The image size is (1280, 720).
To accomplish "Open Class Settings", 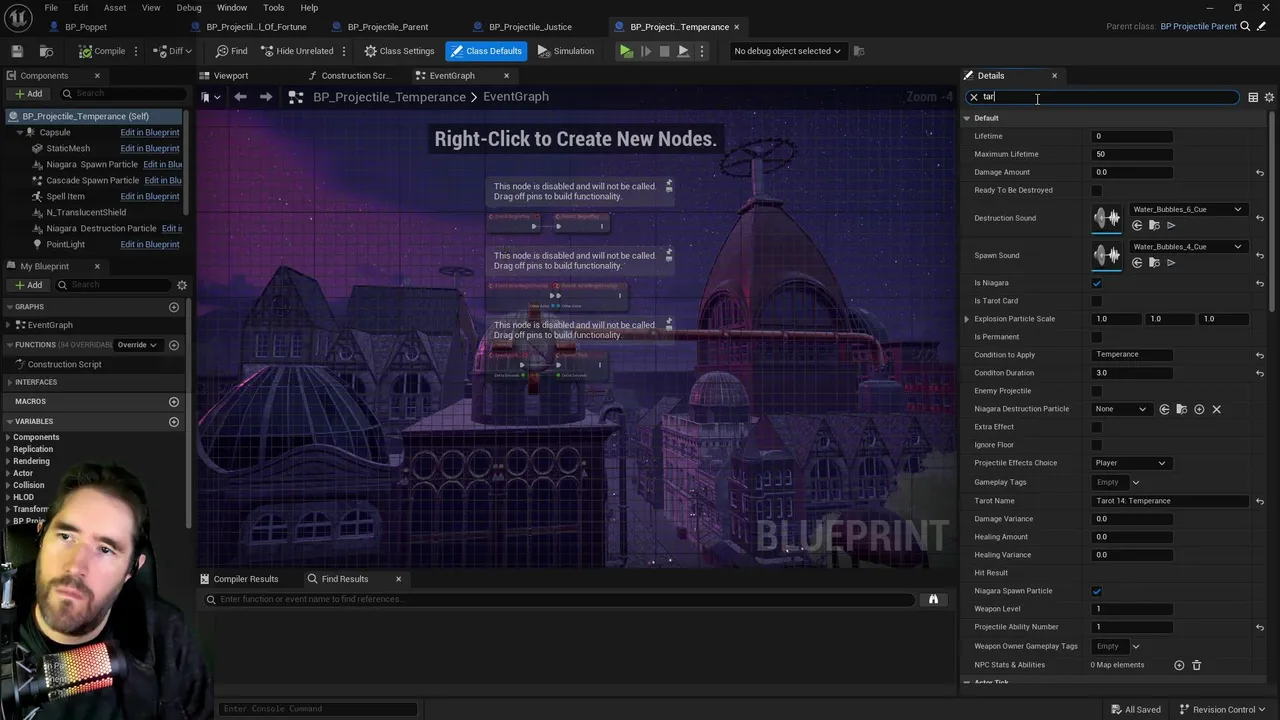I will (400, 51).
